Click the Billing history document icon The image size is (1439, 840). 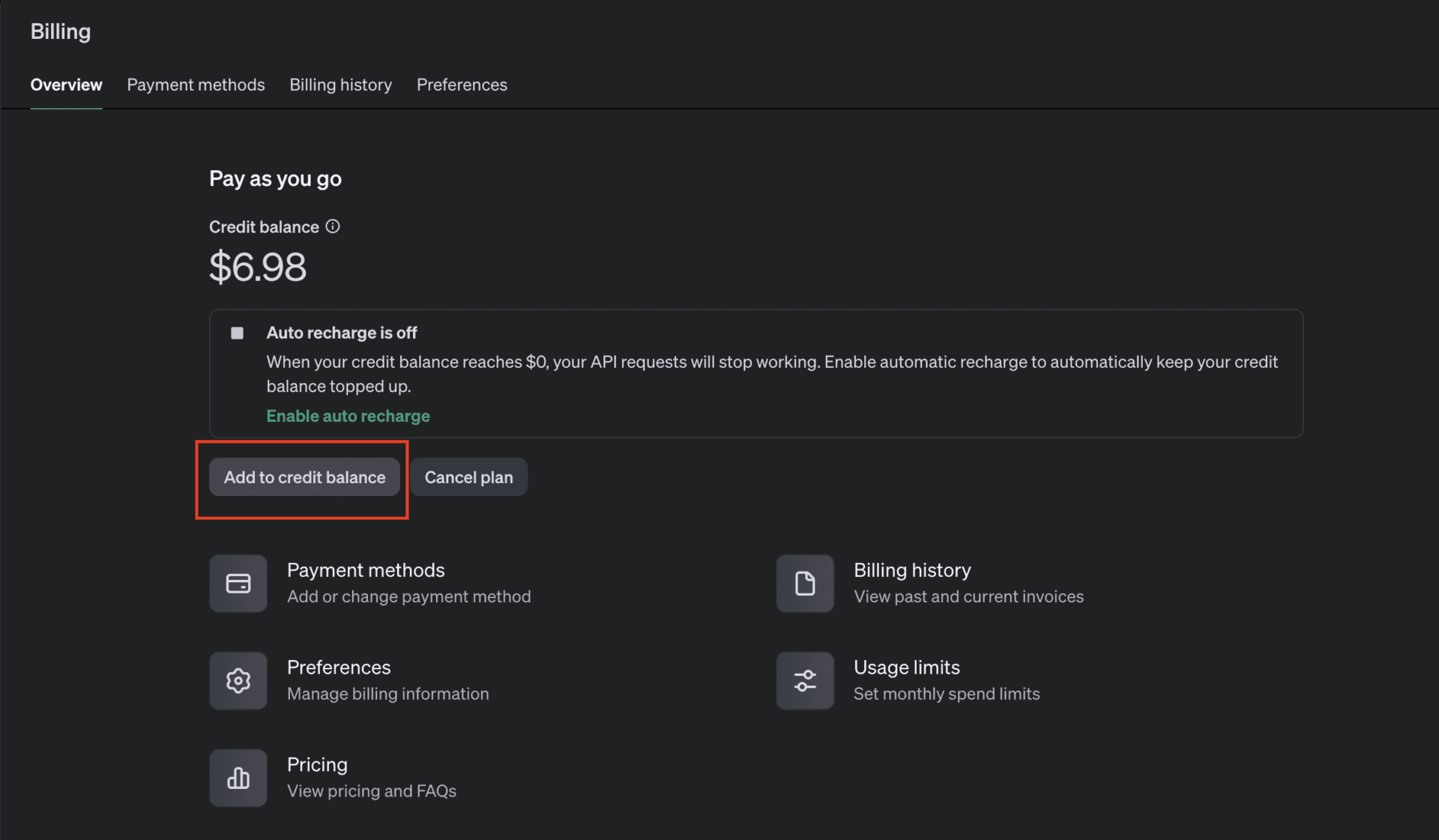(x=805, y=584)
